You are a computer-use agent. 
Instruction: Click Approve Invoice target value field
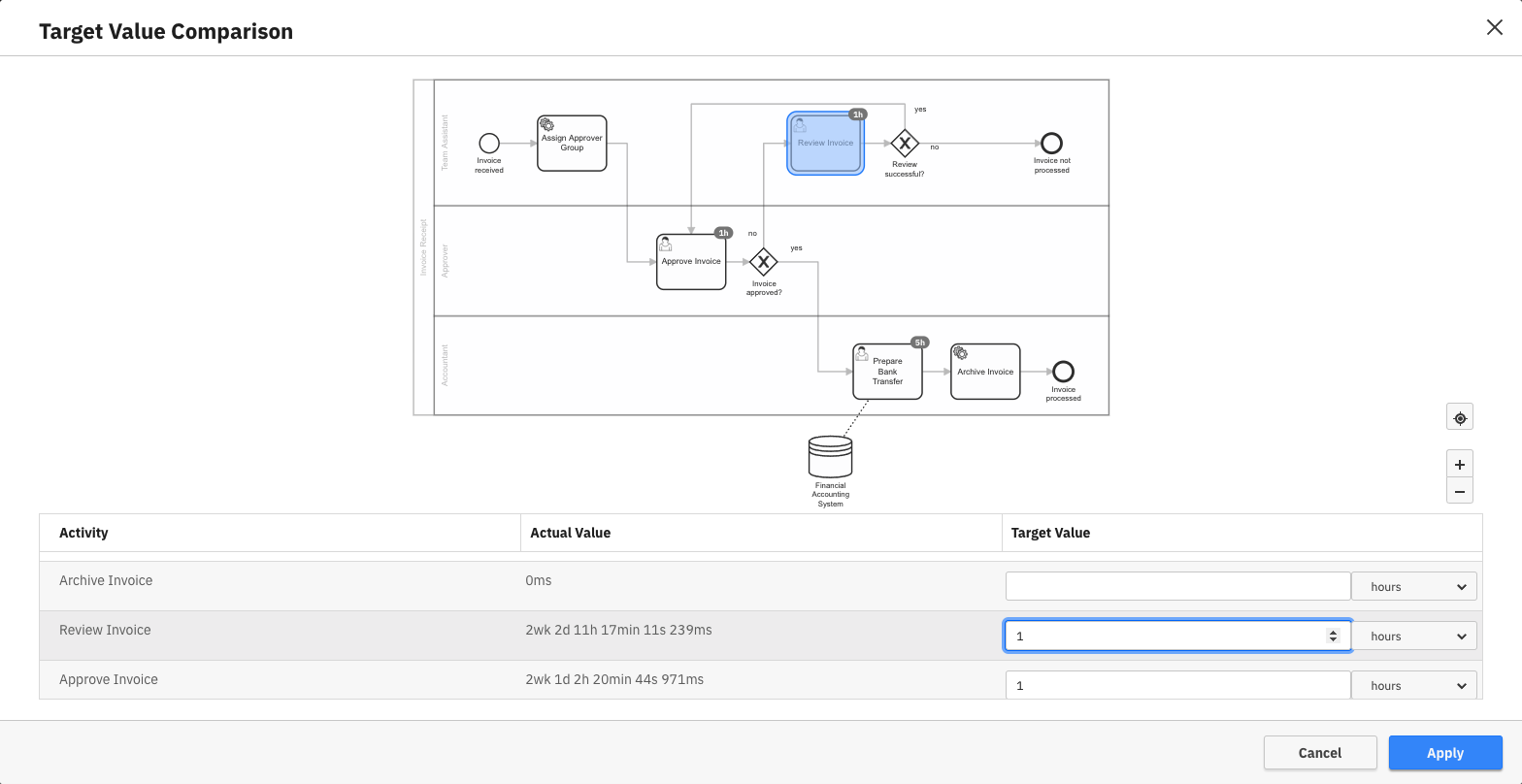point(1177,685)
